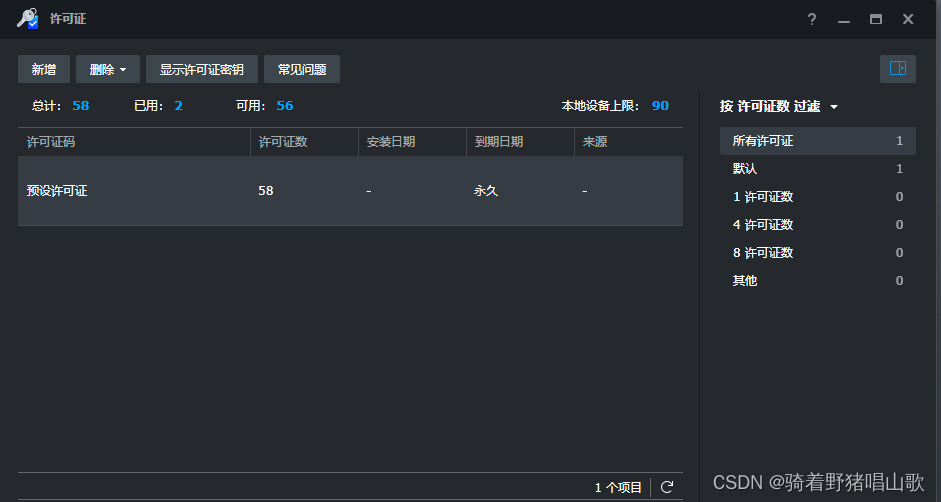This screenshot has height=502, width=941.
Task: Sort by 许可证码 column header
Action: (134, 142)
